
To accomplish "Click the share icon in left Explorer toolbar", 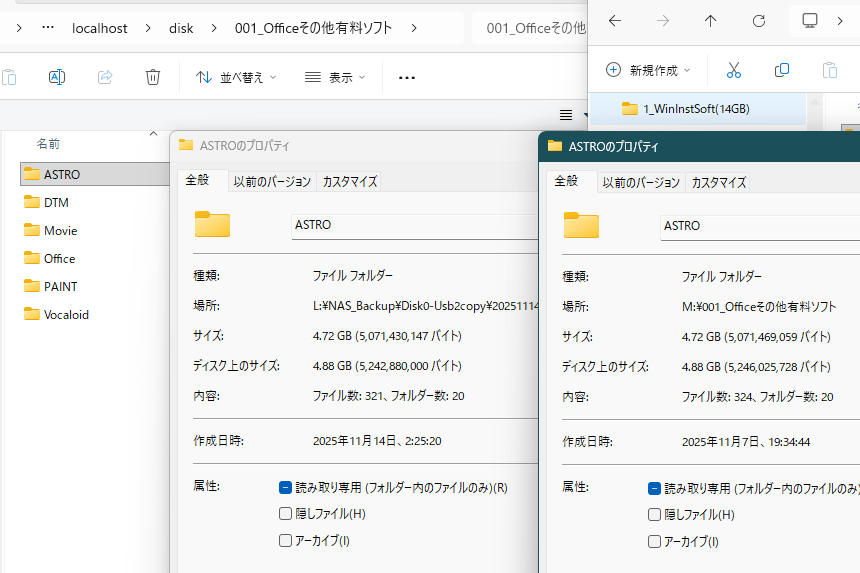I will tap(105, 77).
